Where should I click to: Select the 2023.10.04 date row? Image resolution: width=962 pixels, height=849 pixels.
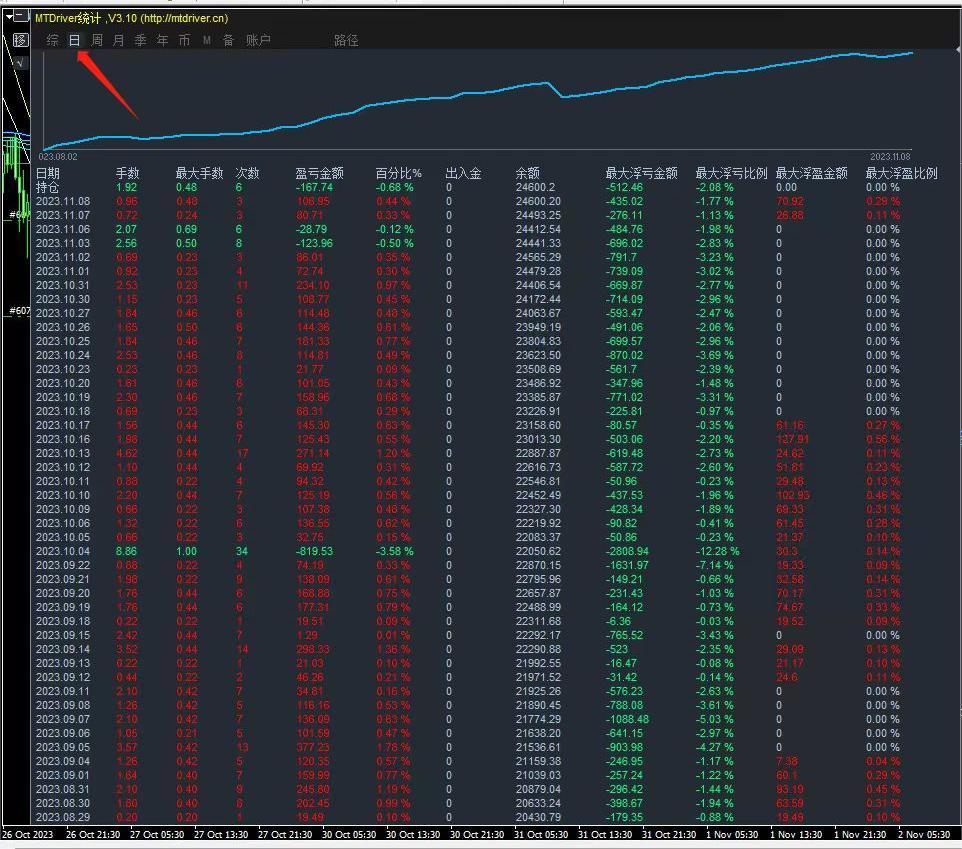63,551
